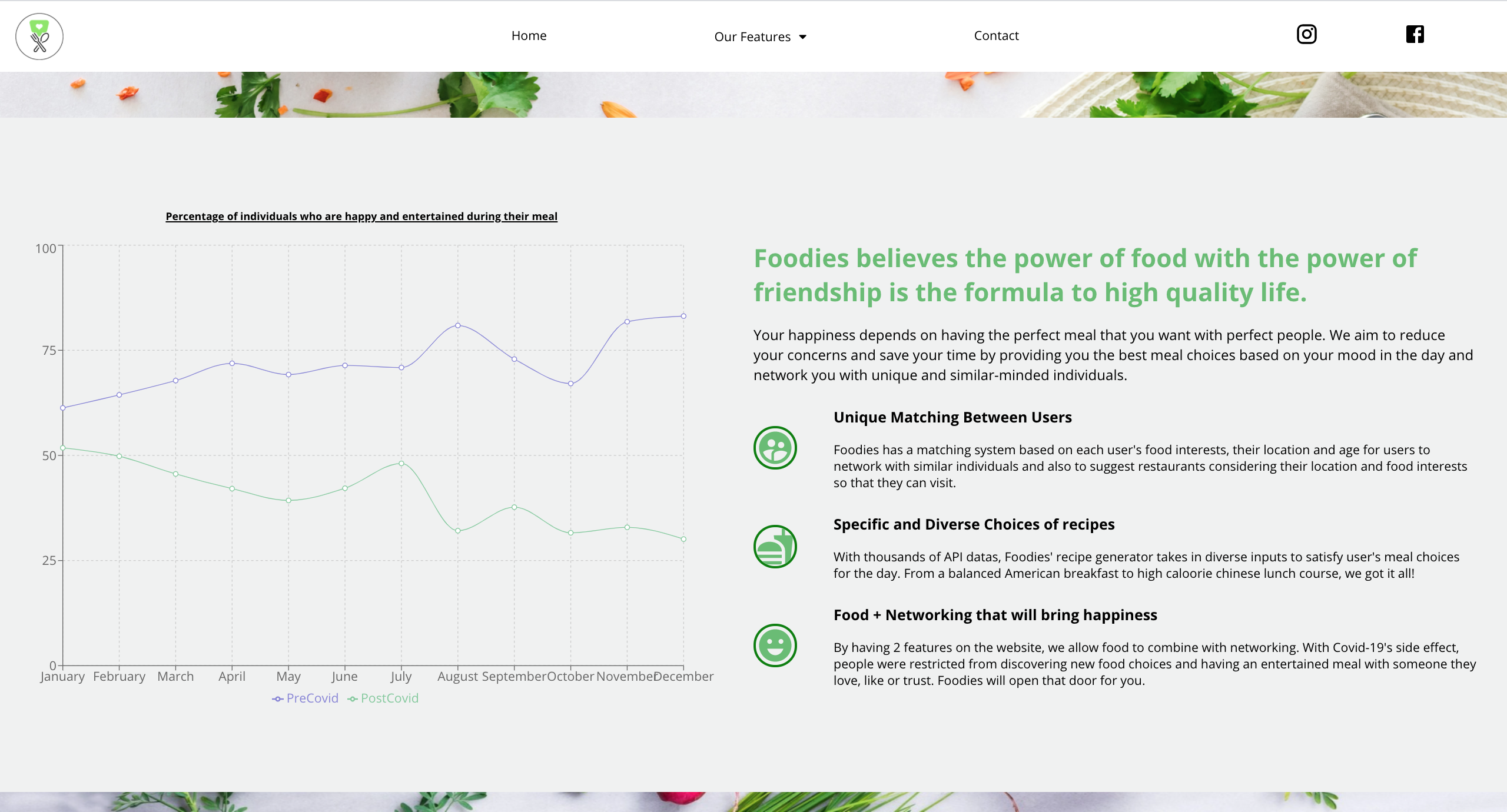Image resolution: width=1507 pixels, height=812 pixels.
Task: Select the PreCovid August peak point
Action: click(x=457, y=325)
